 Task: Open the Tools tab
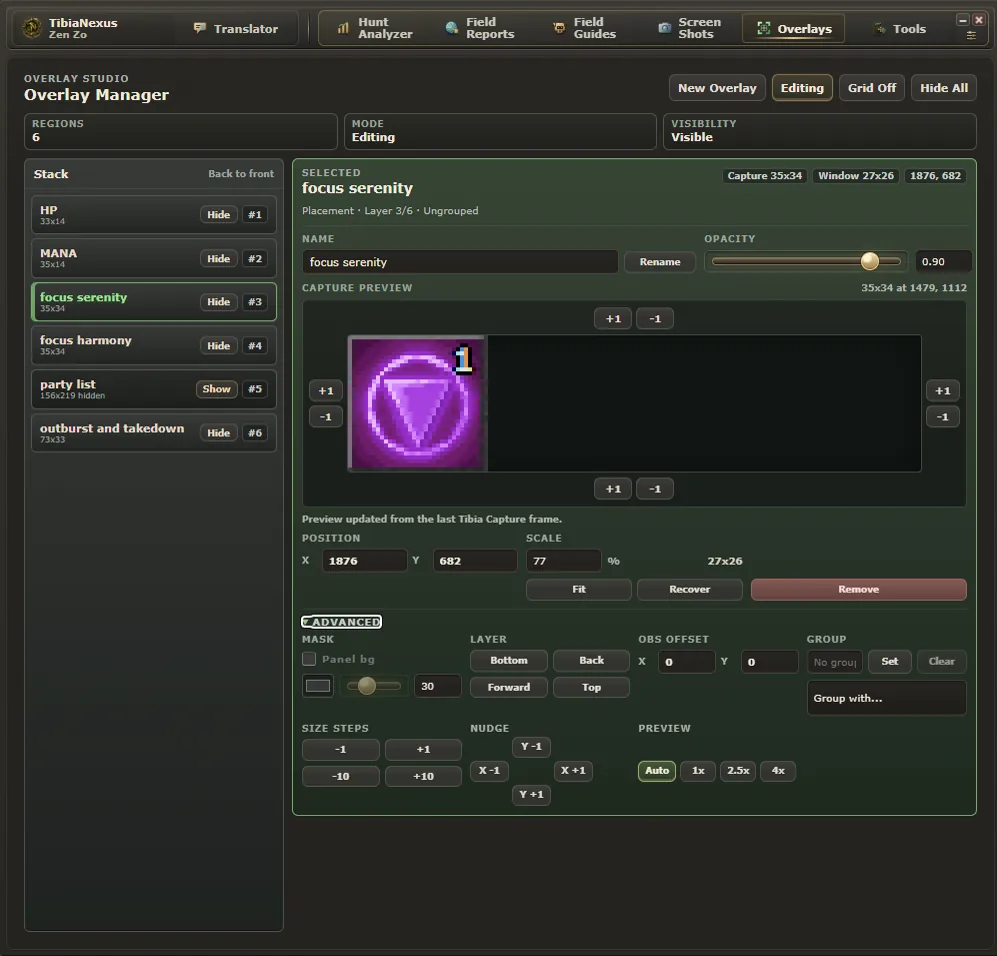coord(900,29)
